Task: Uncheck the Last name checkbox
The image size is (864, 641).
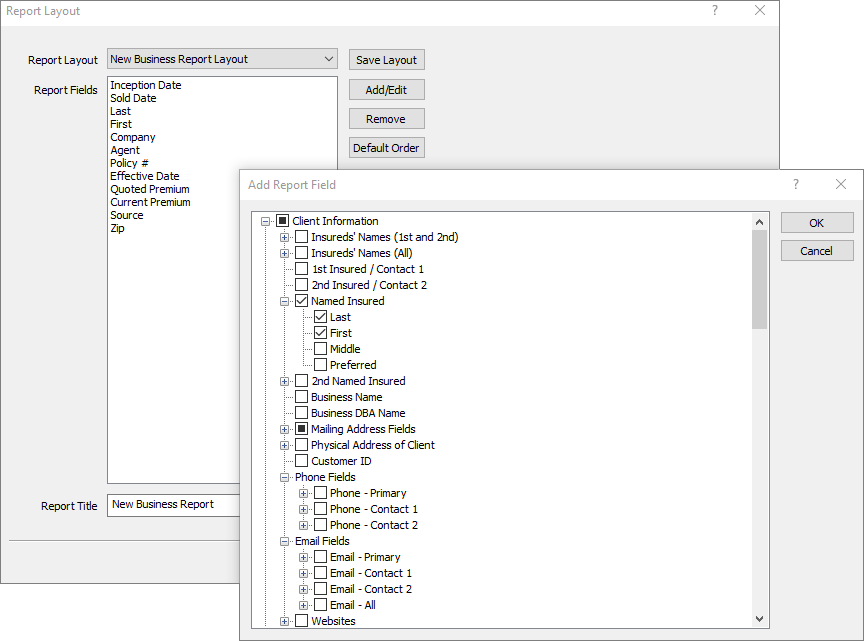Action: pyautogui.click(x=321, y=316)
